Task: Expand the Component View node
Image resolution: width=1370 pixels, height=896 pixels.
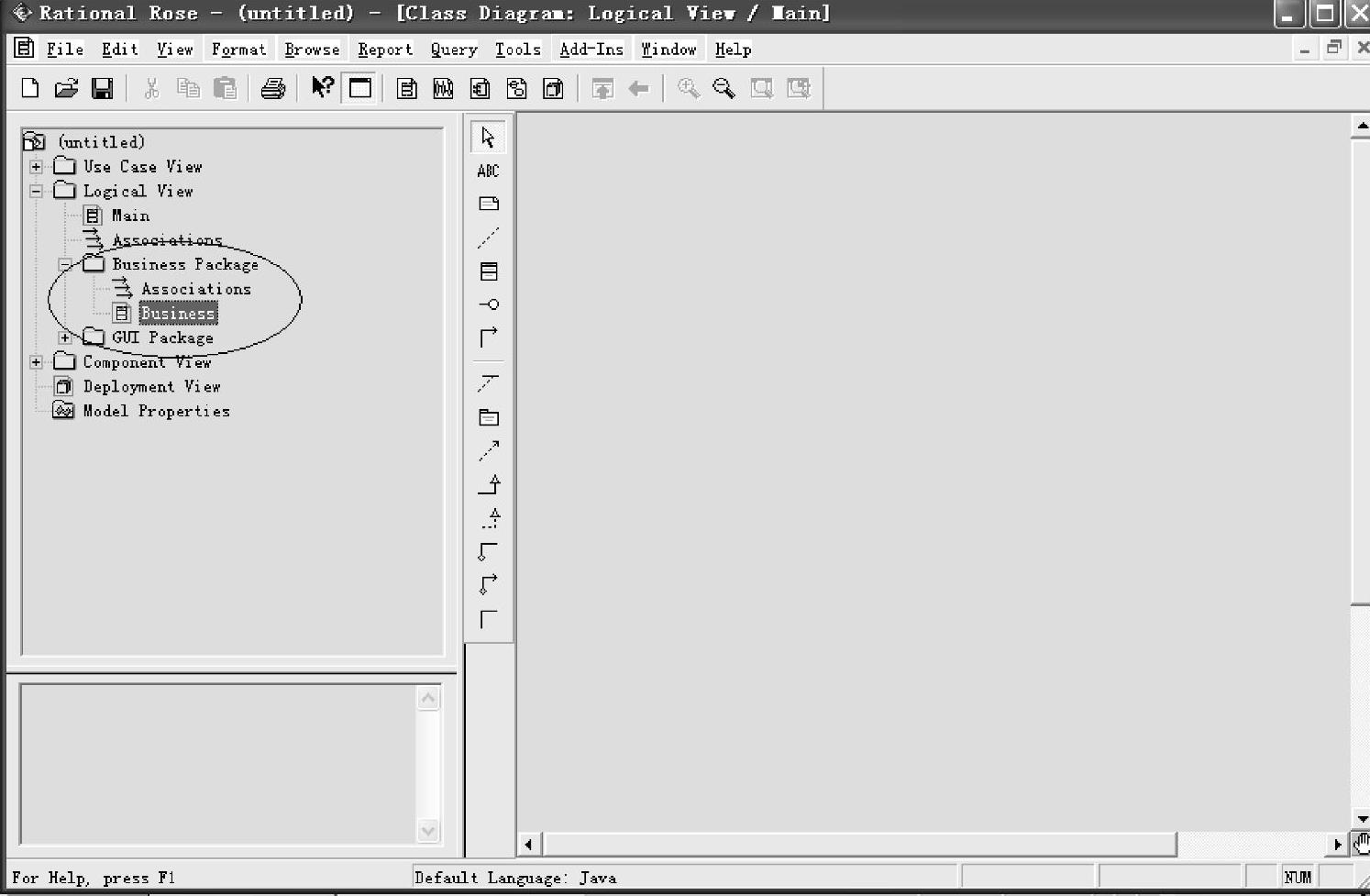Action: (x=36, y=362)
